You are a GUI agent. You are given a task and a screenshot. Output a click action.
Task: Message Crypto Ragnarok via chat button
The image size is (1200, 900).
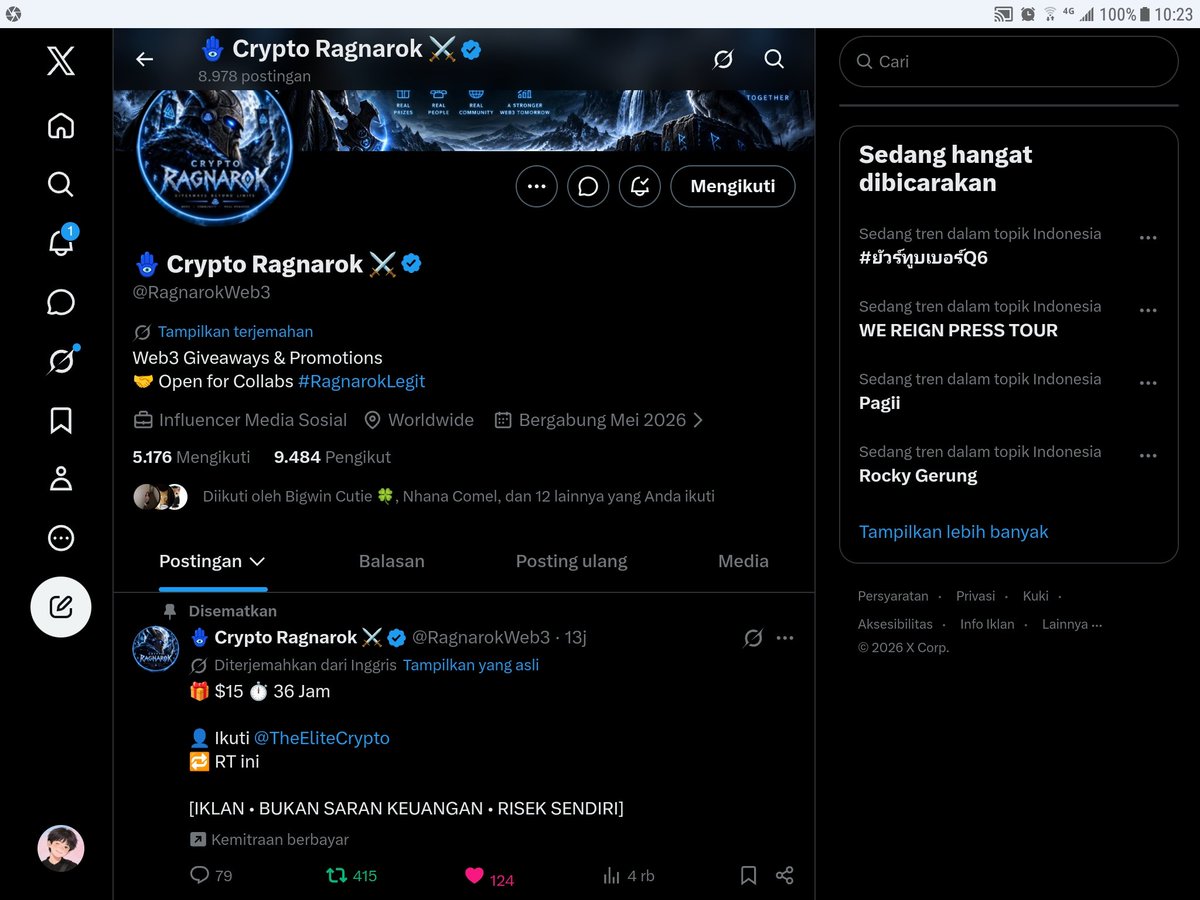click(588, 186)
